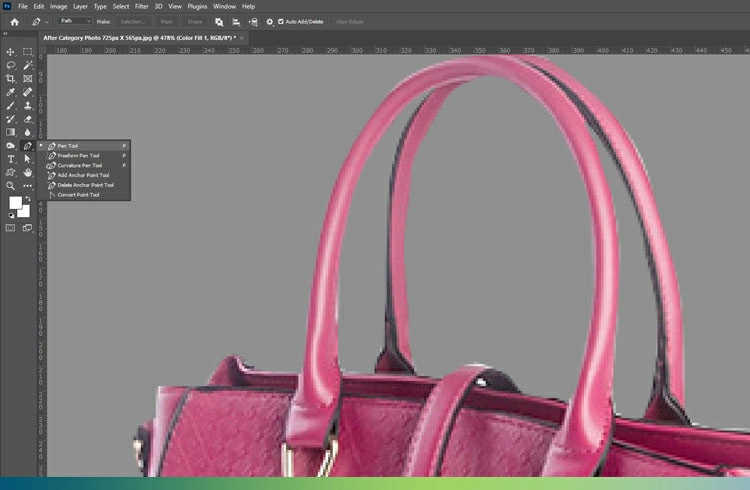
Task: Select the Frame tool
Action: point(28,78)
